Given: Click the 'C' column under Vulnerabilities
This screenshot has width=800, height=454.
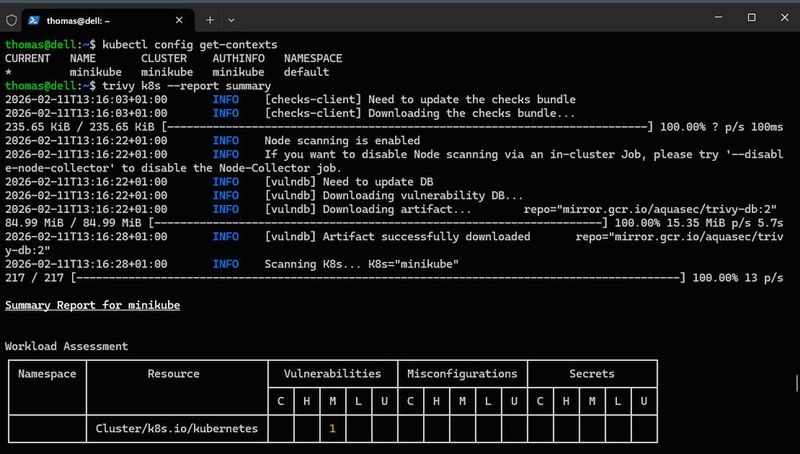Looking at the screenshot, I should [x=281, y=401].
